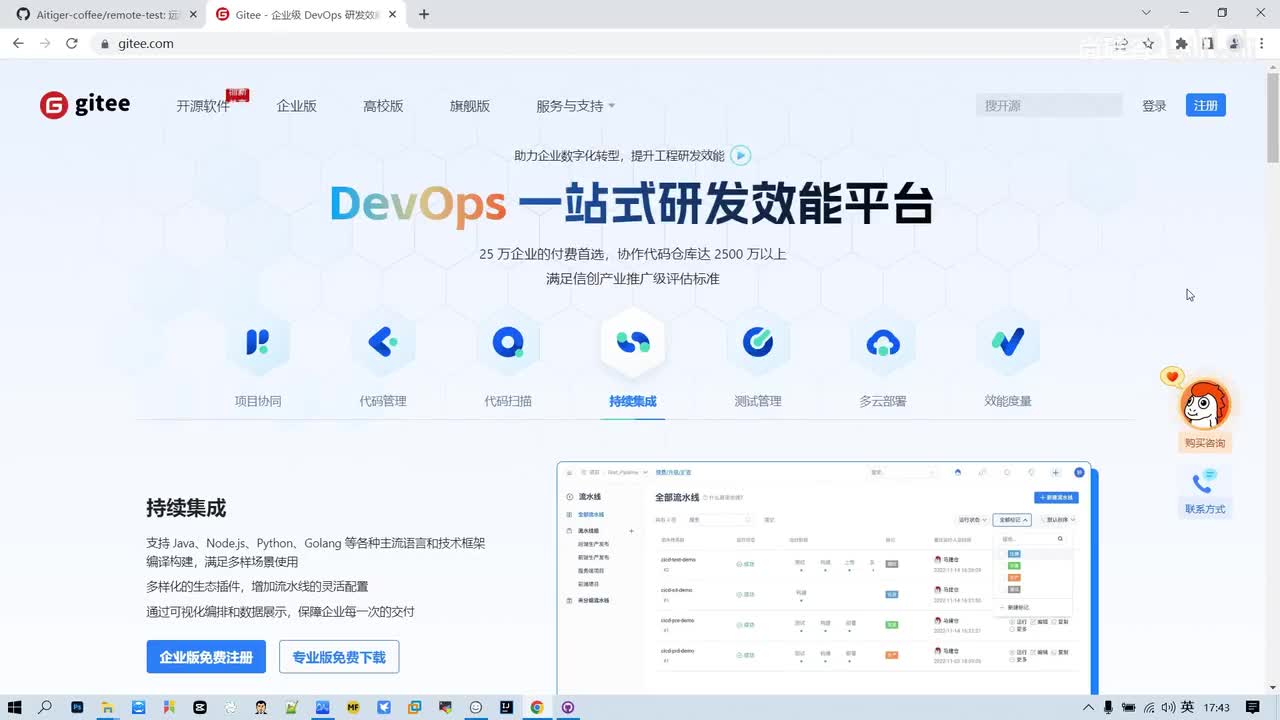Click the 项目协同 label
This screenshot has height=720, width=1280.
click(x=258, y=401)
